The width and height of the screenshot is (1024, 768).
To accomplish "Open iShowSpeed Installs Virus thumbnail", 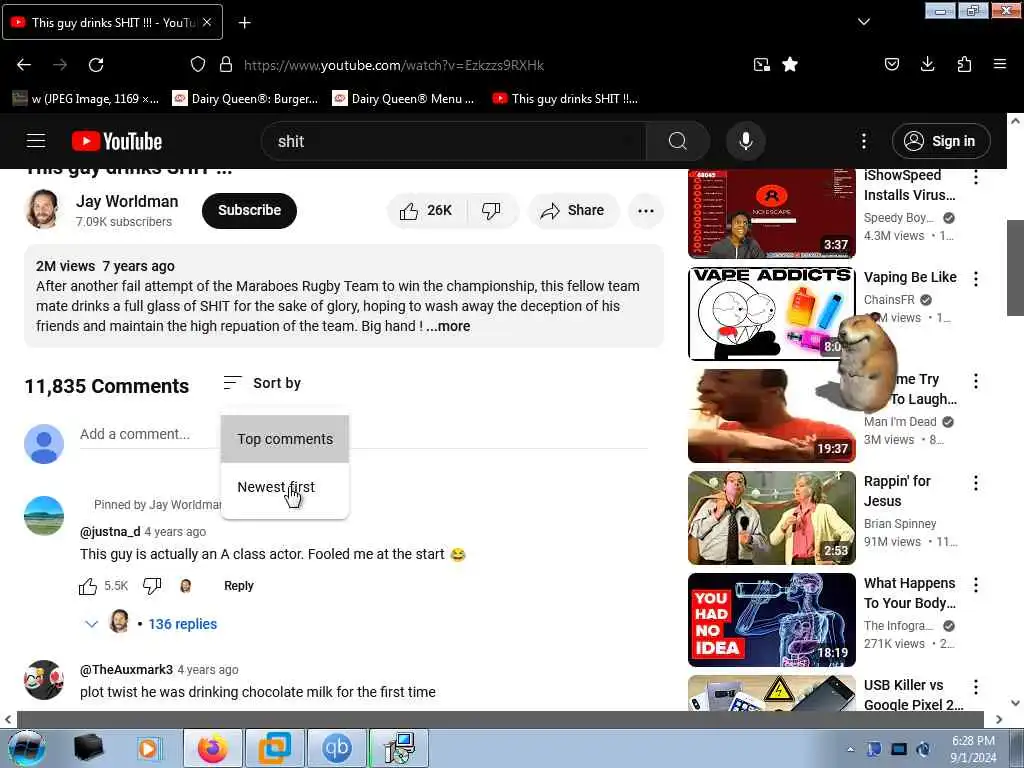I will point(771,214).
